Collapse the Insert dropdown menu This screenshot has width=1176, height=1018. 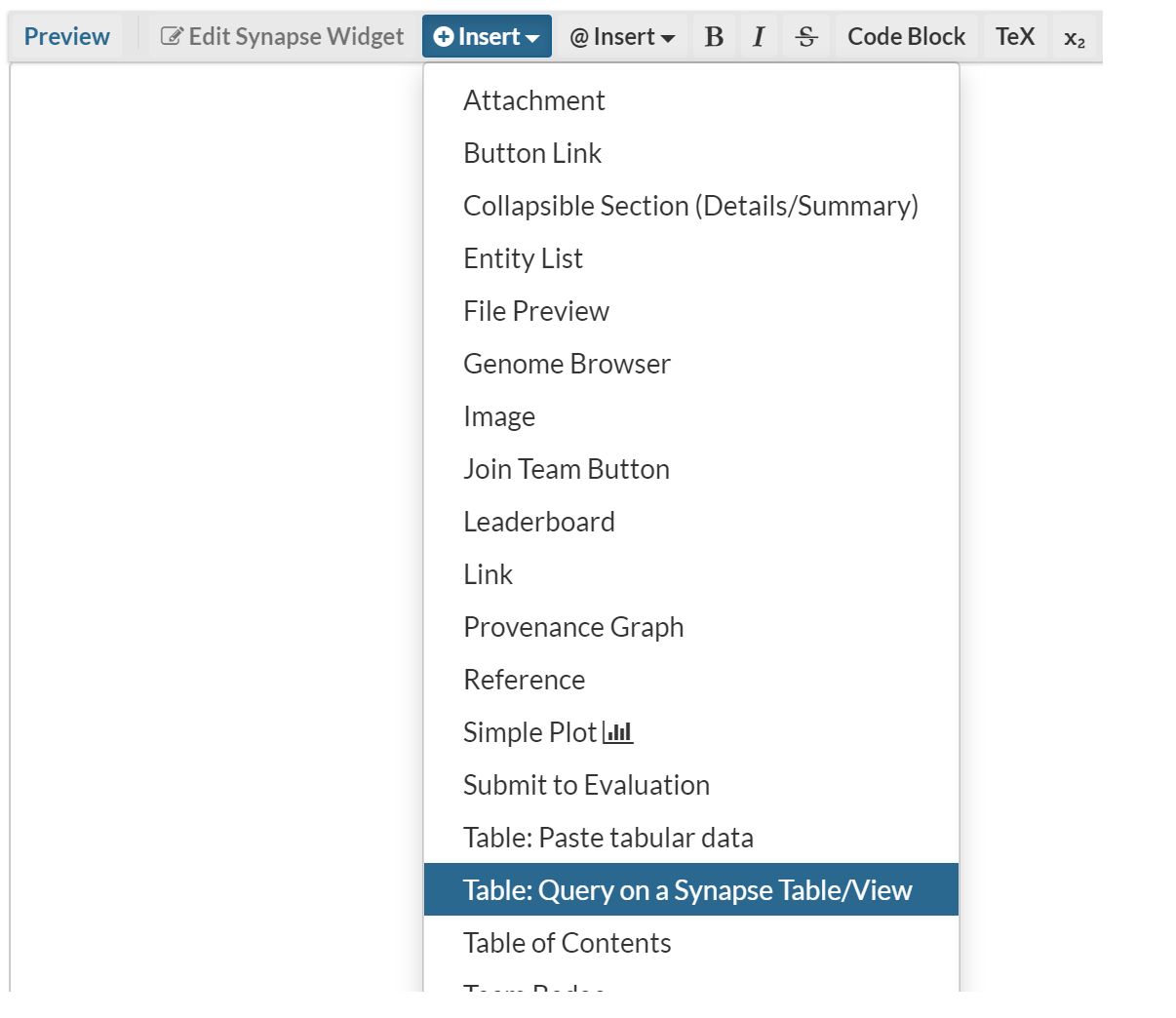[487, 35]
